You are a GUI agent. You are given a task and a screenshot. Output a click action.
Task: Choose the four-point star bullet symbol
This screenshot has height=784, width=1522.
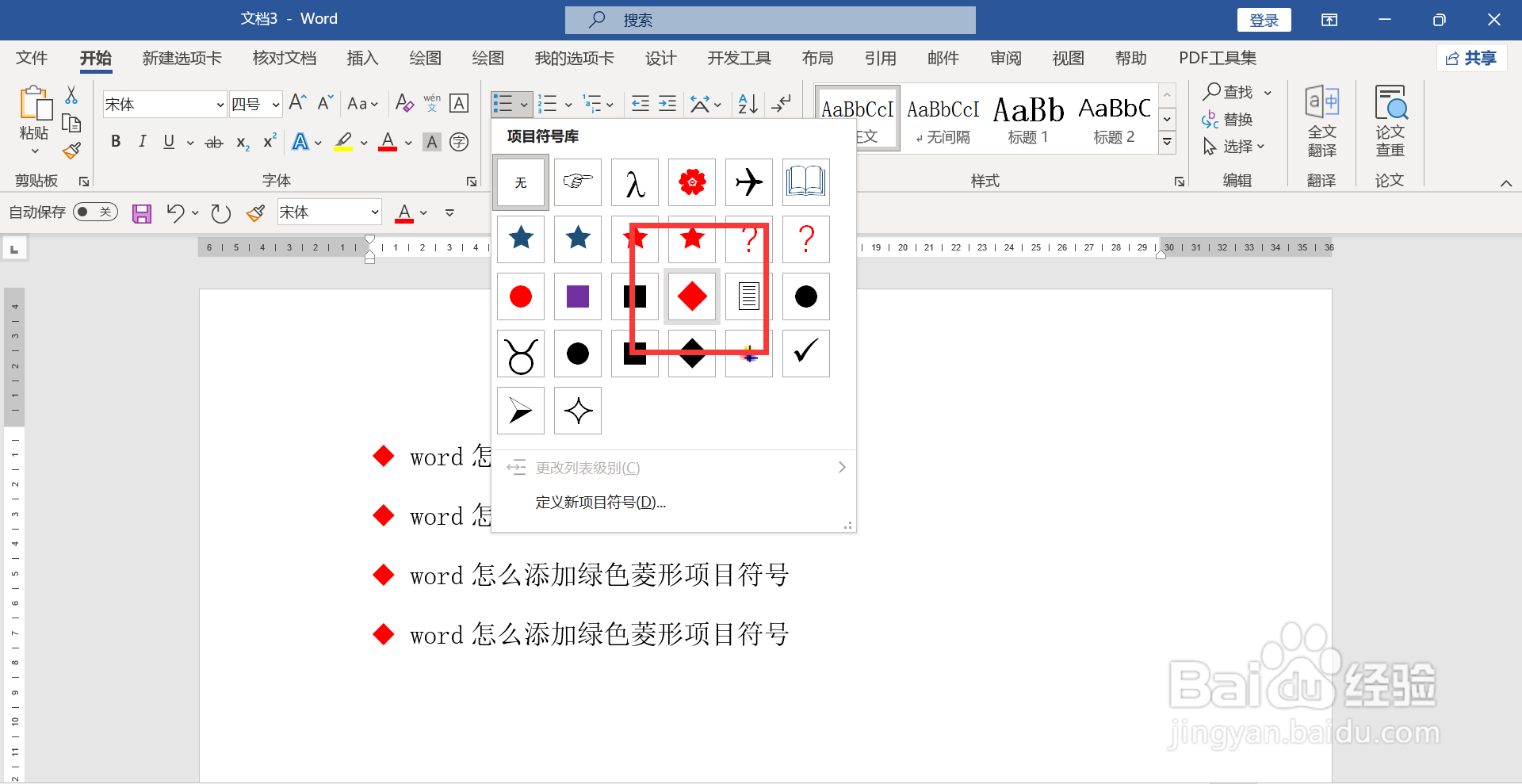click(578, 411)
